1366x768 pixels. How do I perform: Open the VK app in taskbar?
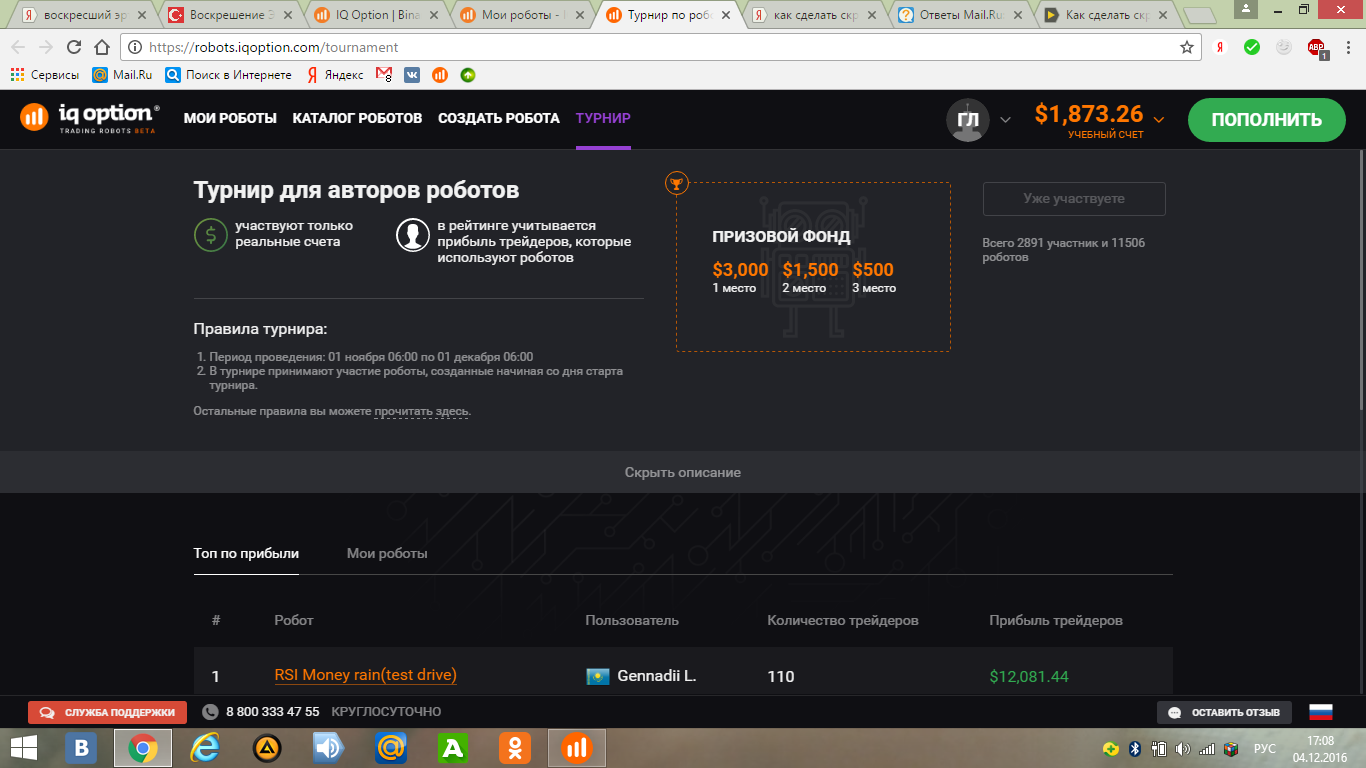(81, 748)
